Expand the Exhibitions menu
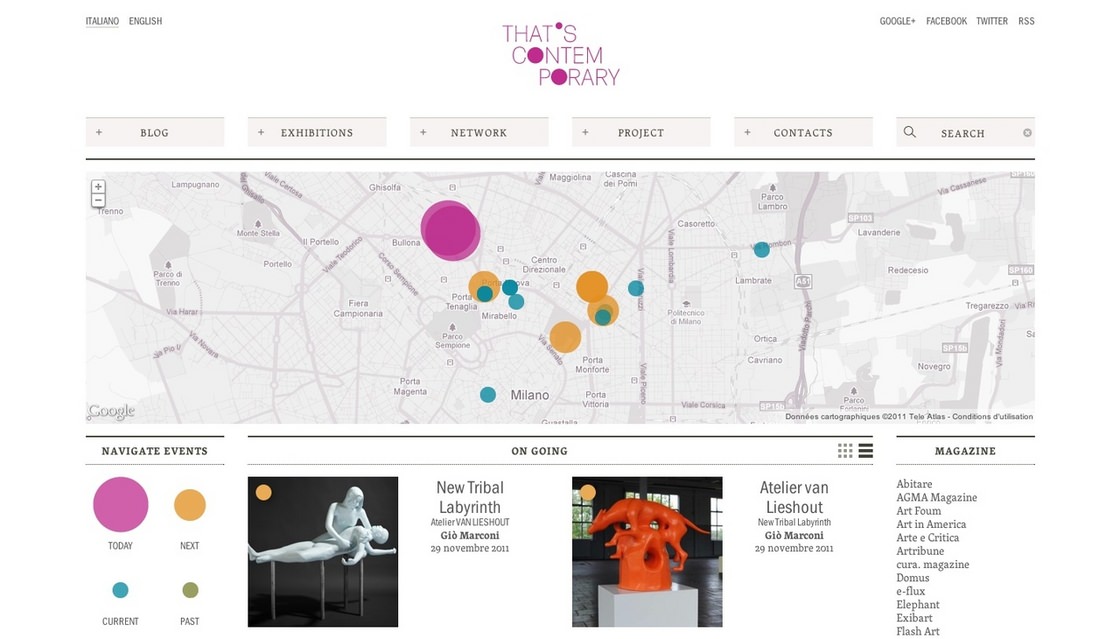The width and height of the screenshot is (1120, 639). click(317, 132)
